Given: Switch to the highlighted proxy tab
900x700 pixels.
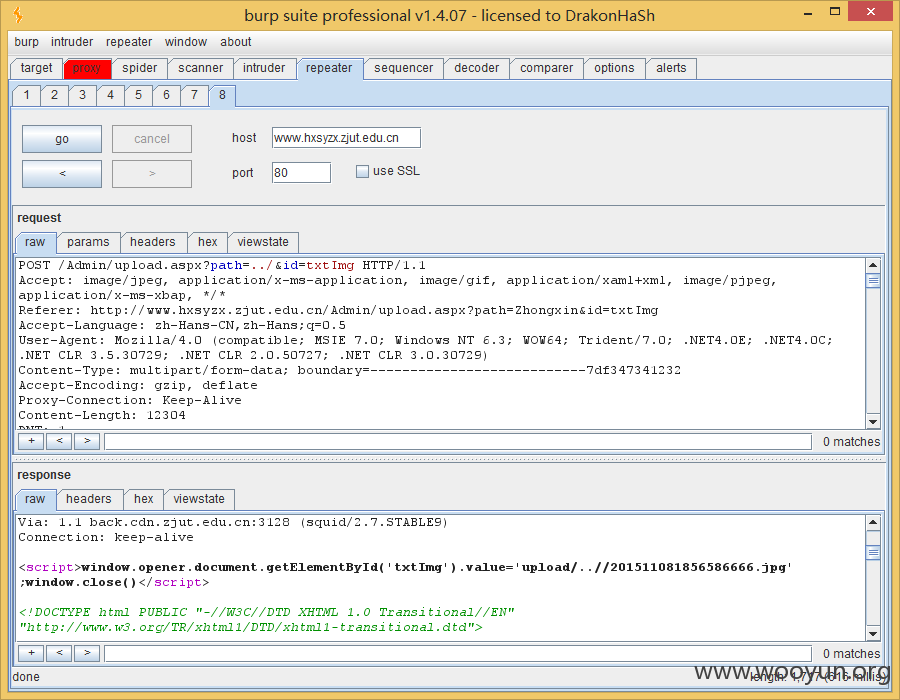Looking at the screenshot, I should [87, 68].
